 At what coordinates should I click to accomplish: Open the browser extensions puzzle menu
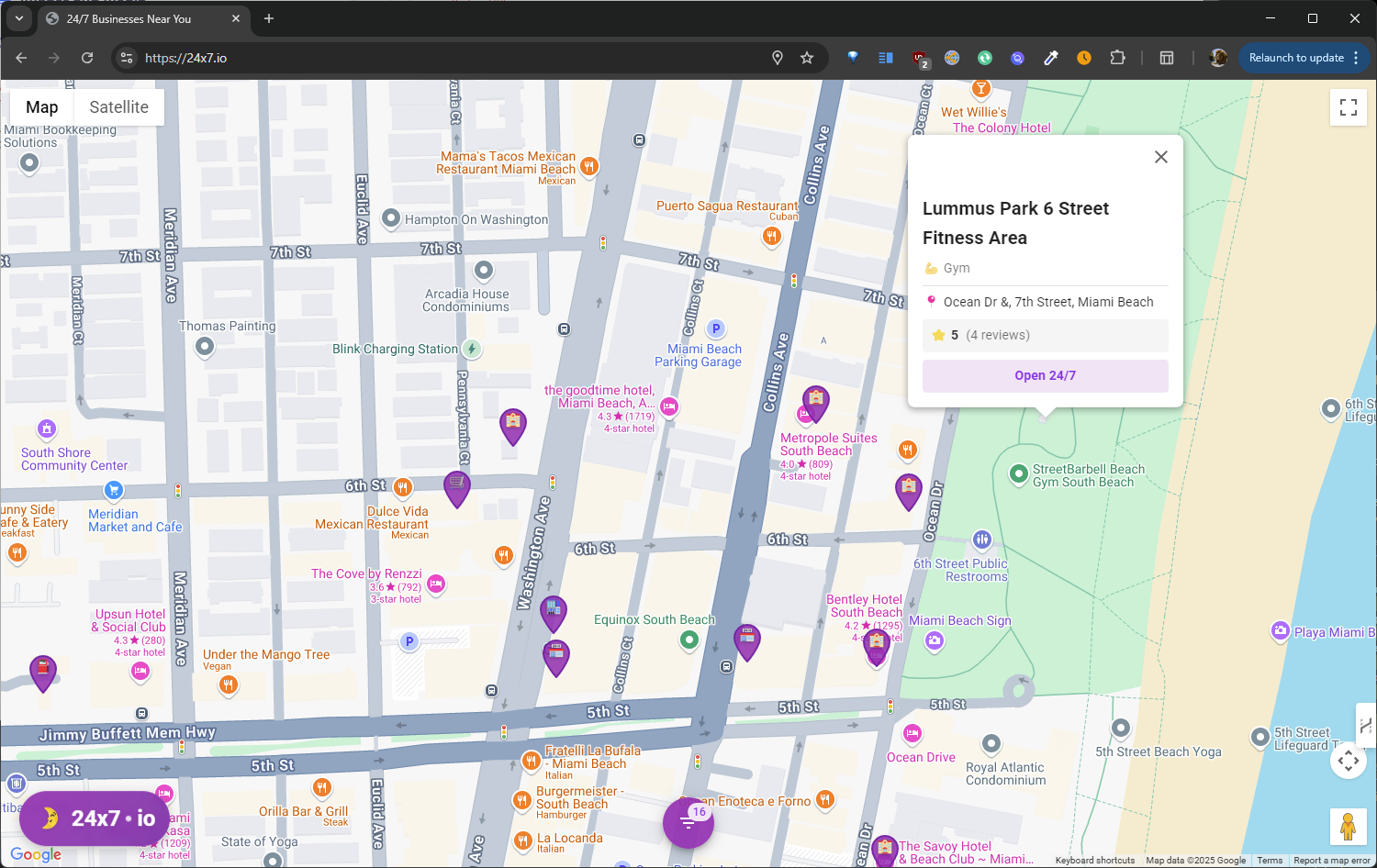[1117, 58]
